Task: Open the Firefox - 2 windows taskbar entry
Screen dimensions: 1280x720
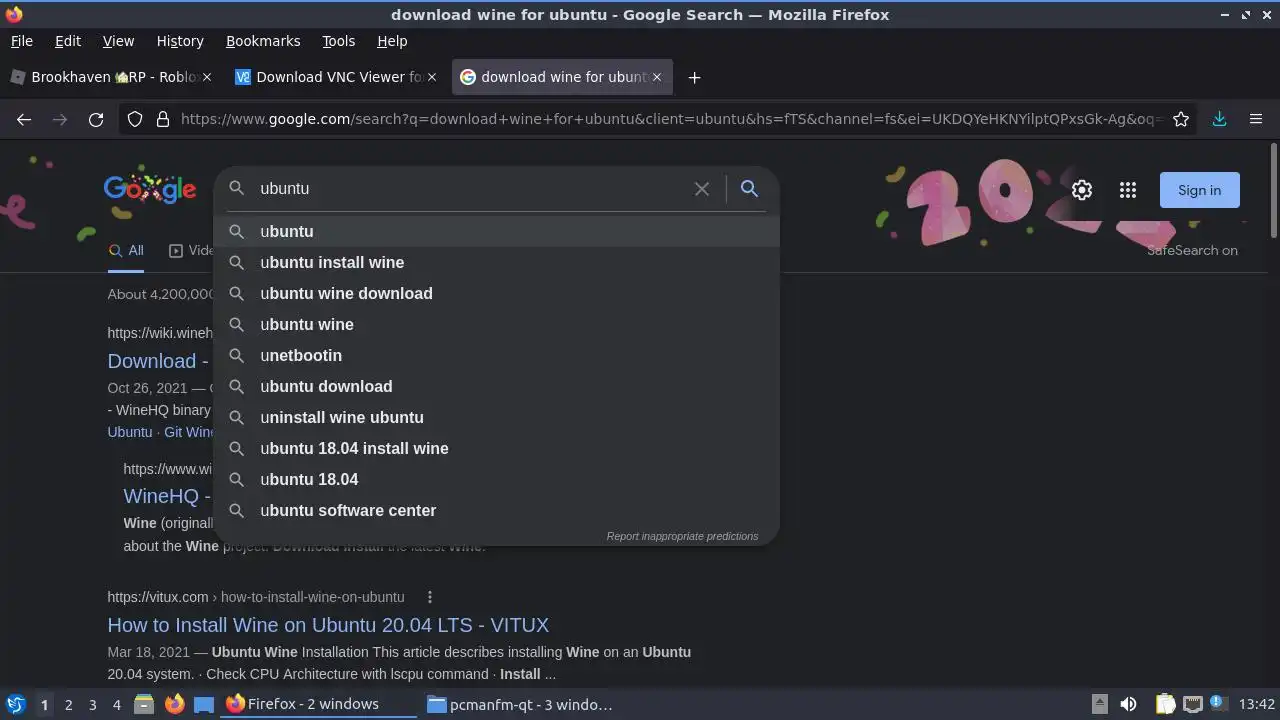Action: pos(320,704)
